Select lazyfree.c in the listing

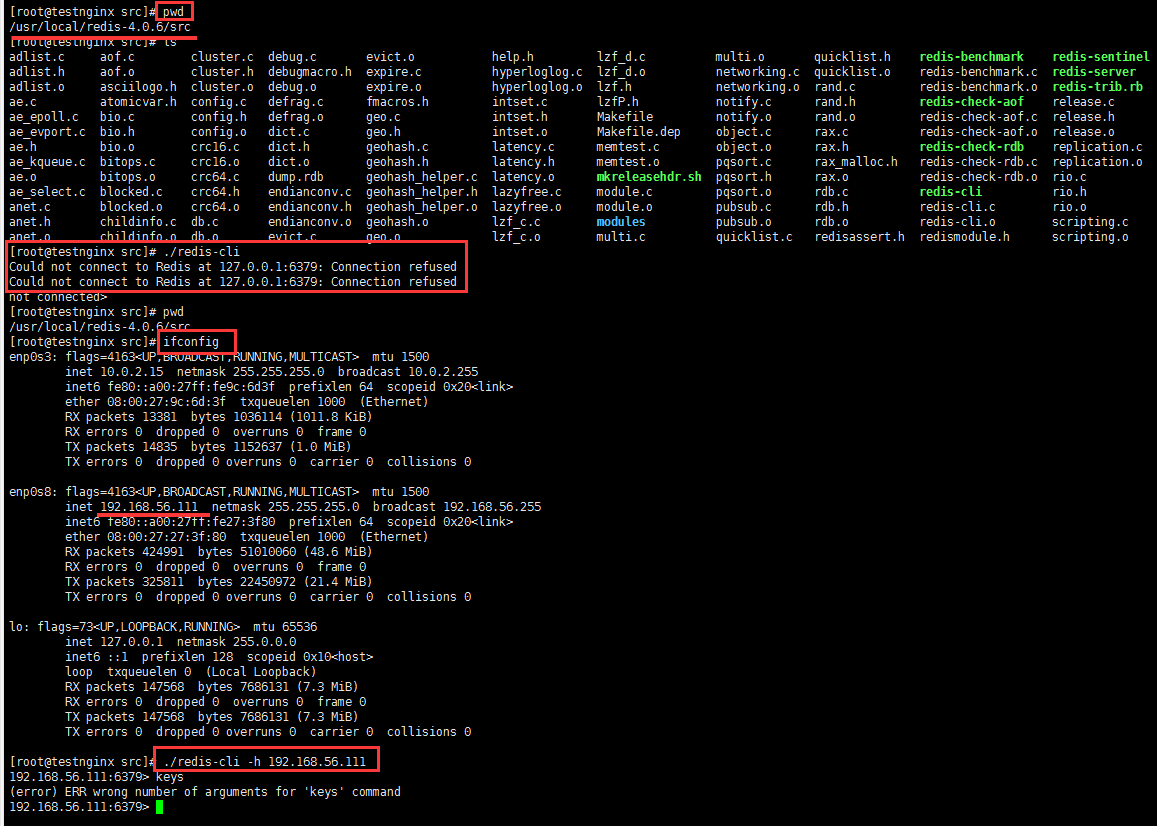point(527,192)
